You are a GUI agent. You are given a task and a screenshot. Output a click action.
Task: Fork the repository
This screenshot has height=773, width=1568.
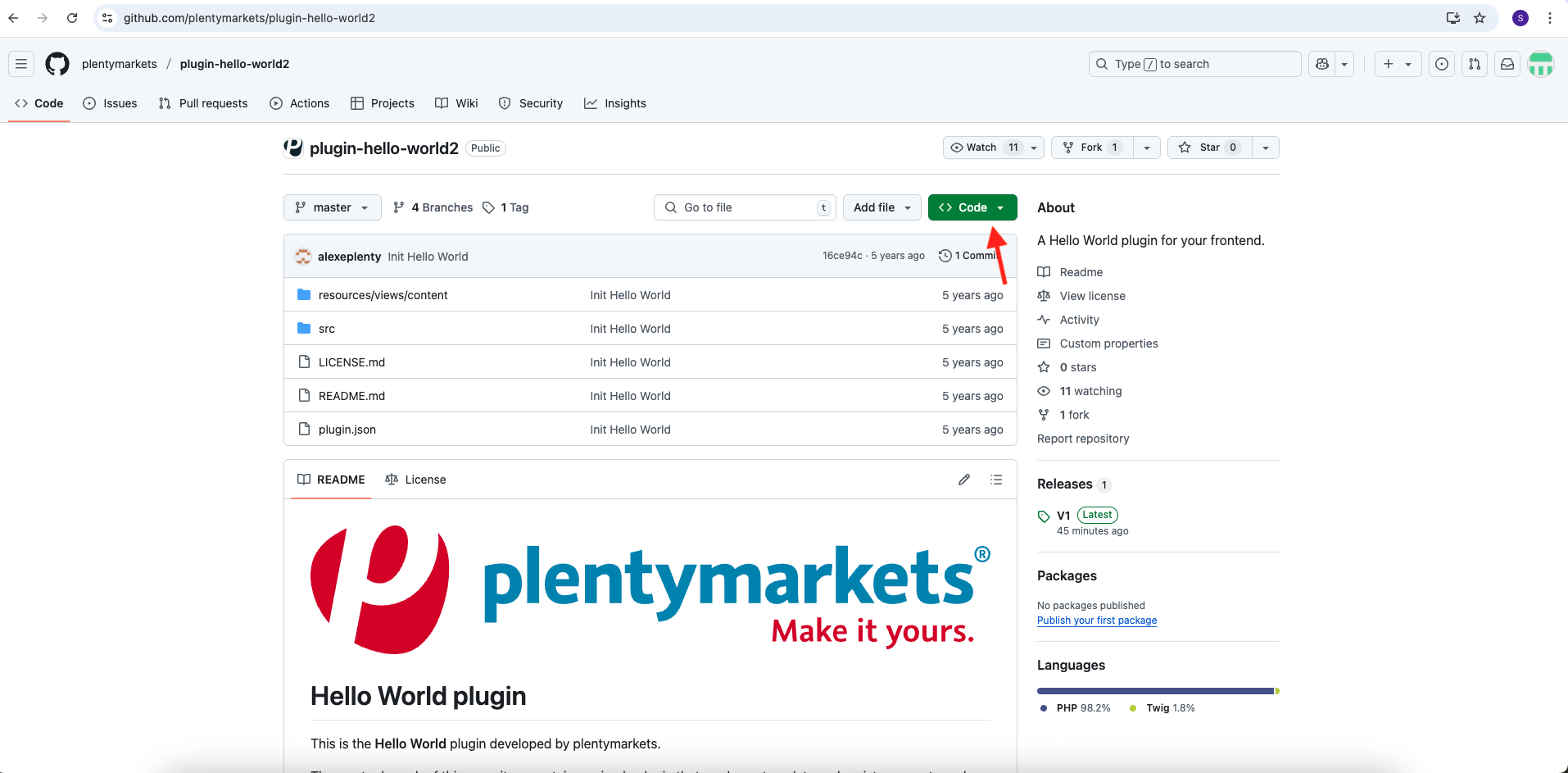pos(1092,148)
